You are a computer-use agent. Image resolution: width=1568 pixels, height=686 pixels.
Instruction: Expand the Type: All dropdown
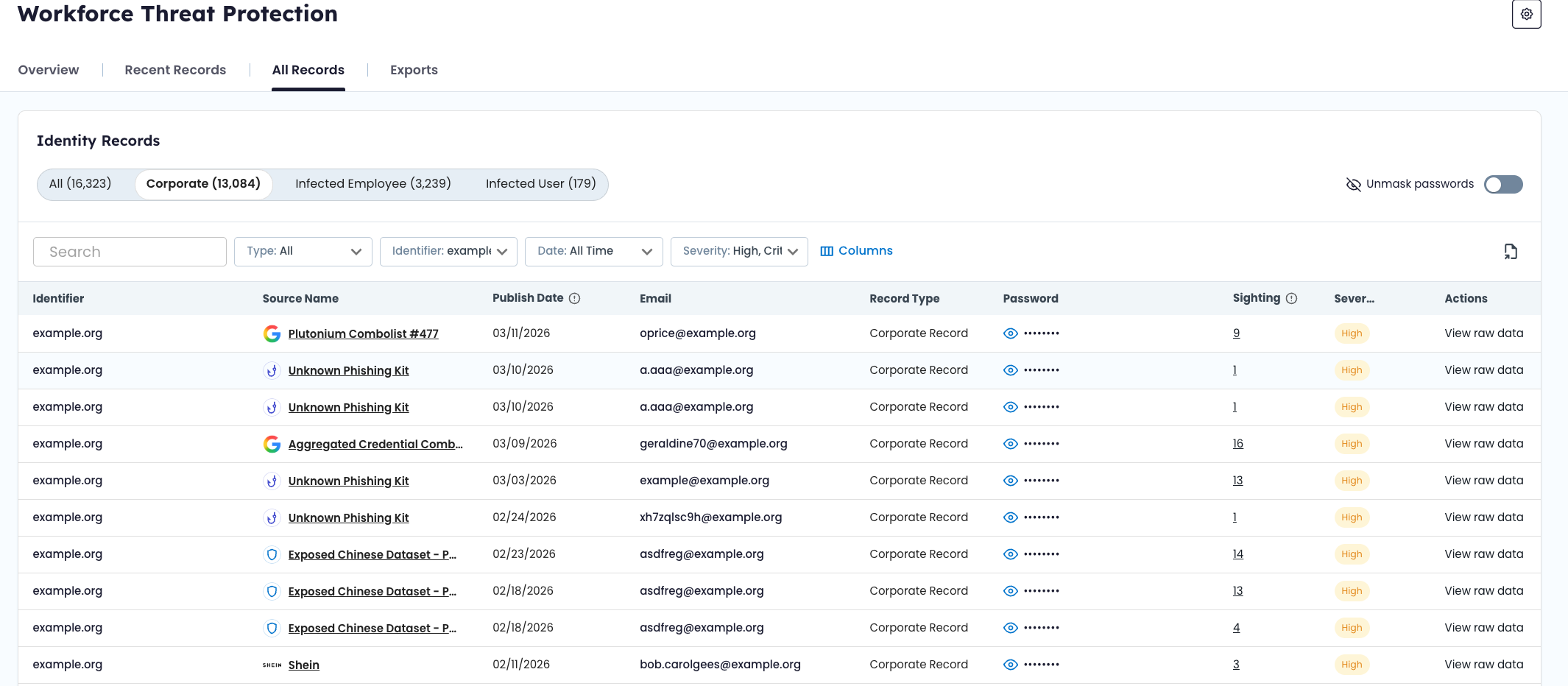[x=303, y=251]
